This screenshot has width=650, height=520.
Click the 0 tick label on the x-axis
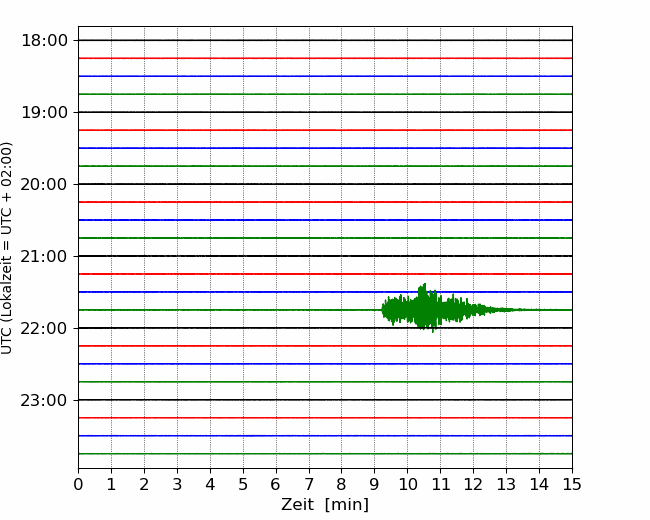78,485
